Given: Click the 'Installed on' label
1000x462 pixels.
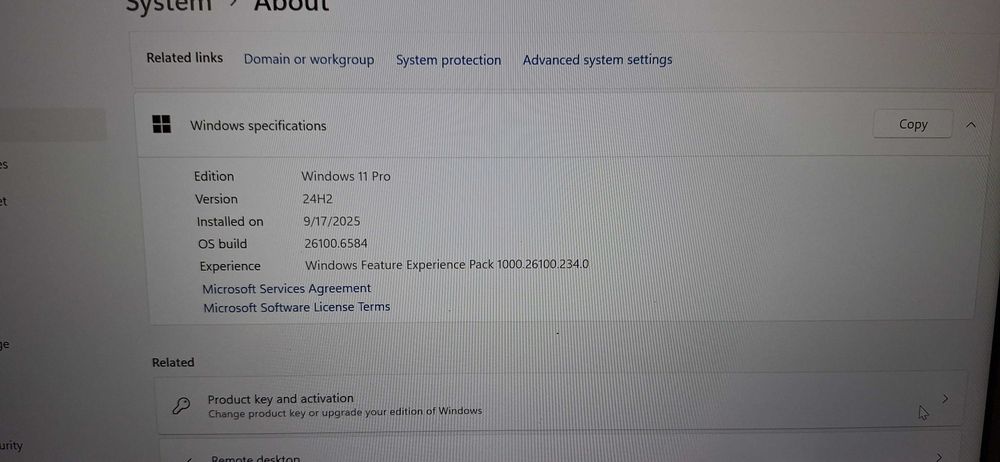Looking at the screenshot, I should [x=230, y=222].
